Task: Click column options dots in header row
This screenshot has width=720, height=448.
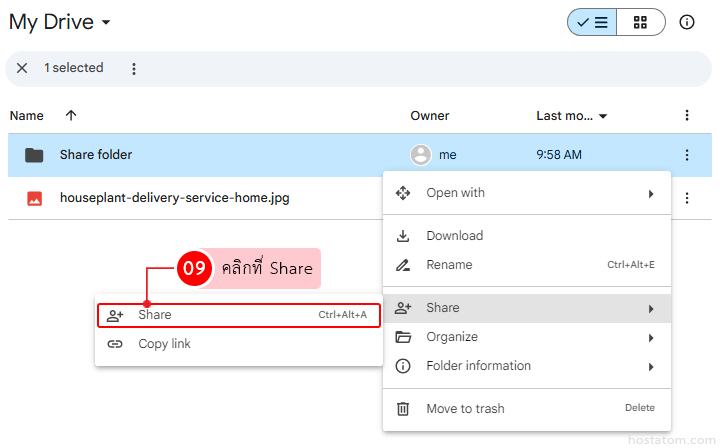Action: tap(687, 116)
